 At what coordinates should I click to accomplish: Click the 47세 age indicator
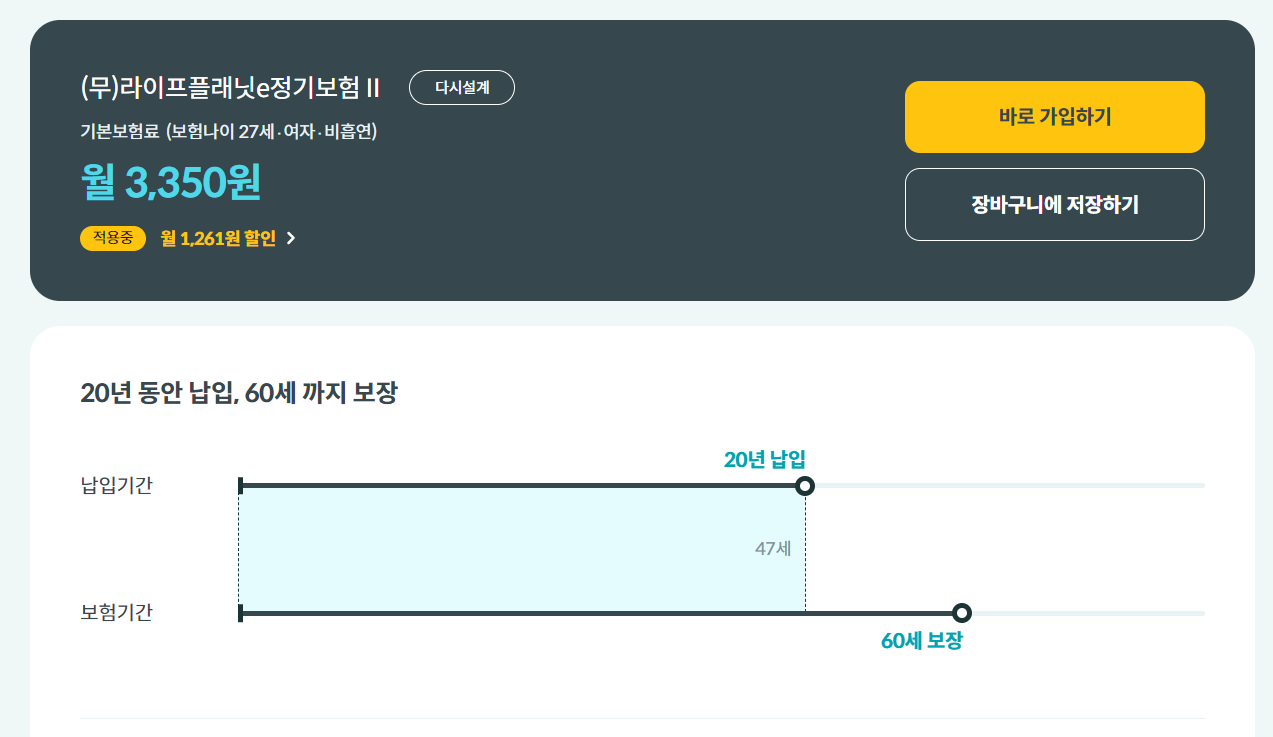point(770,548)
